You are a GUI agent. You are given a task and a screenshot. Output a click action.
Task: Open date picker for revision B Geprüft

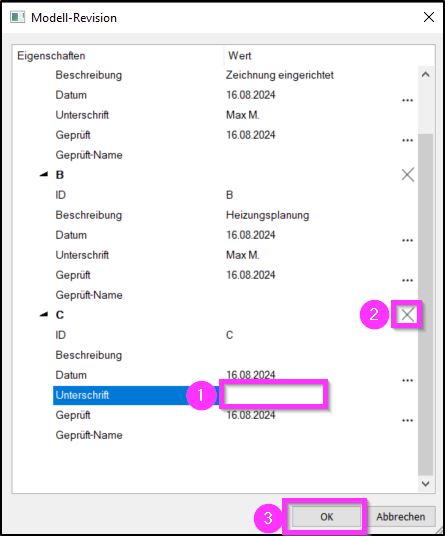pos(407,280)
